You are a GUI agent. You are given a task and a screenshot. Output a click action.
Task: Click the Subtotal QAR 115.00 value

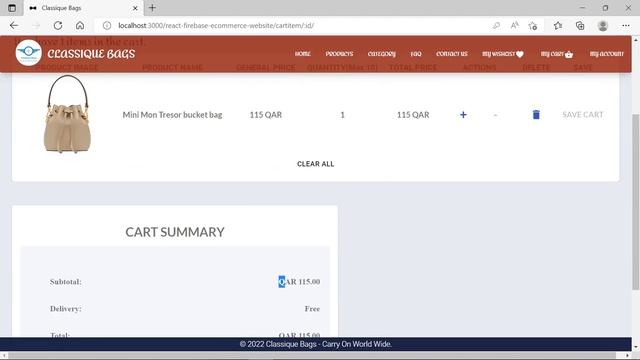tap(299, 282)
